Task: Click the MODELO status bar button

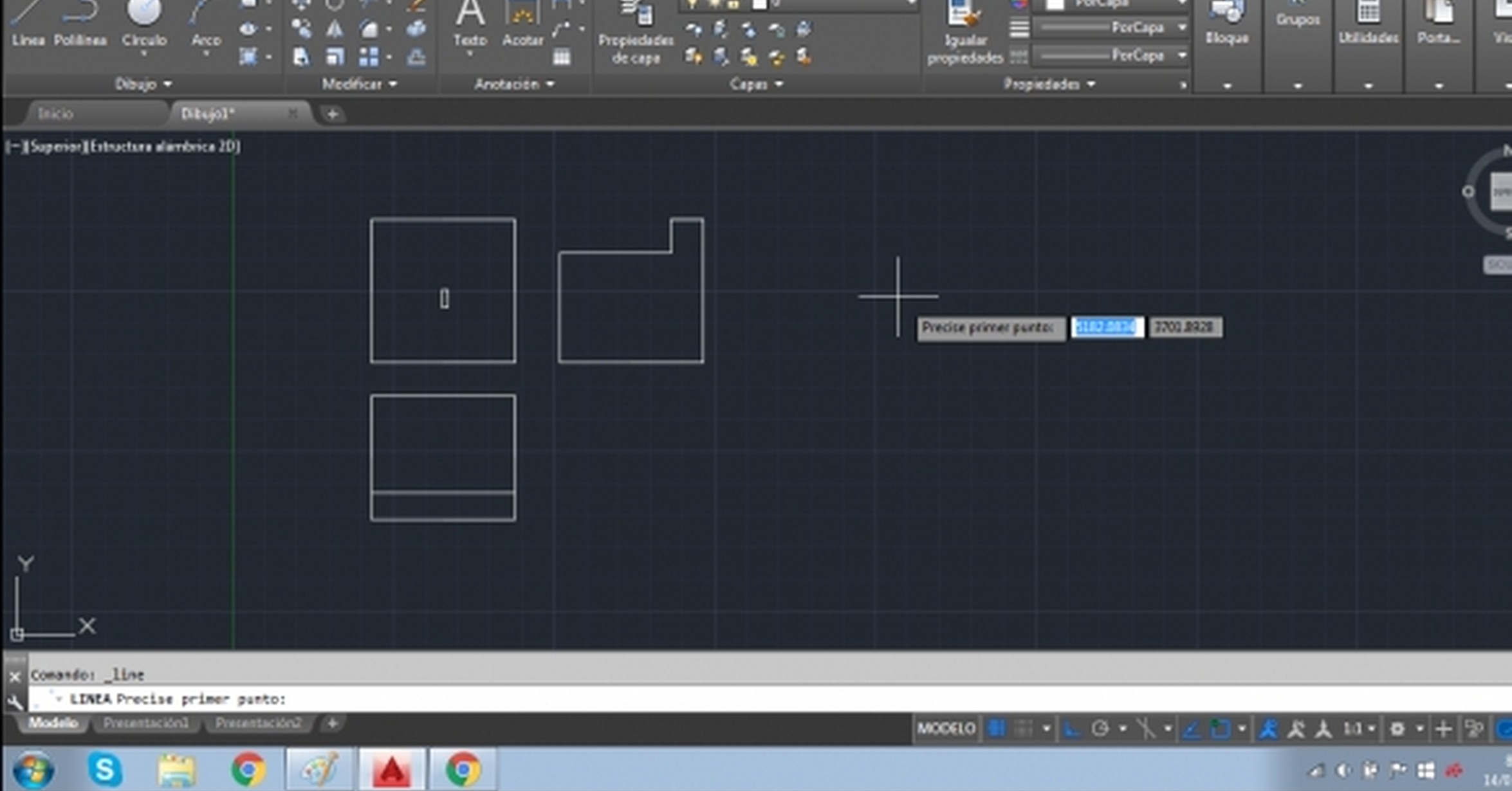Action: [945, 729]
